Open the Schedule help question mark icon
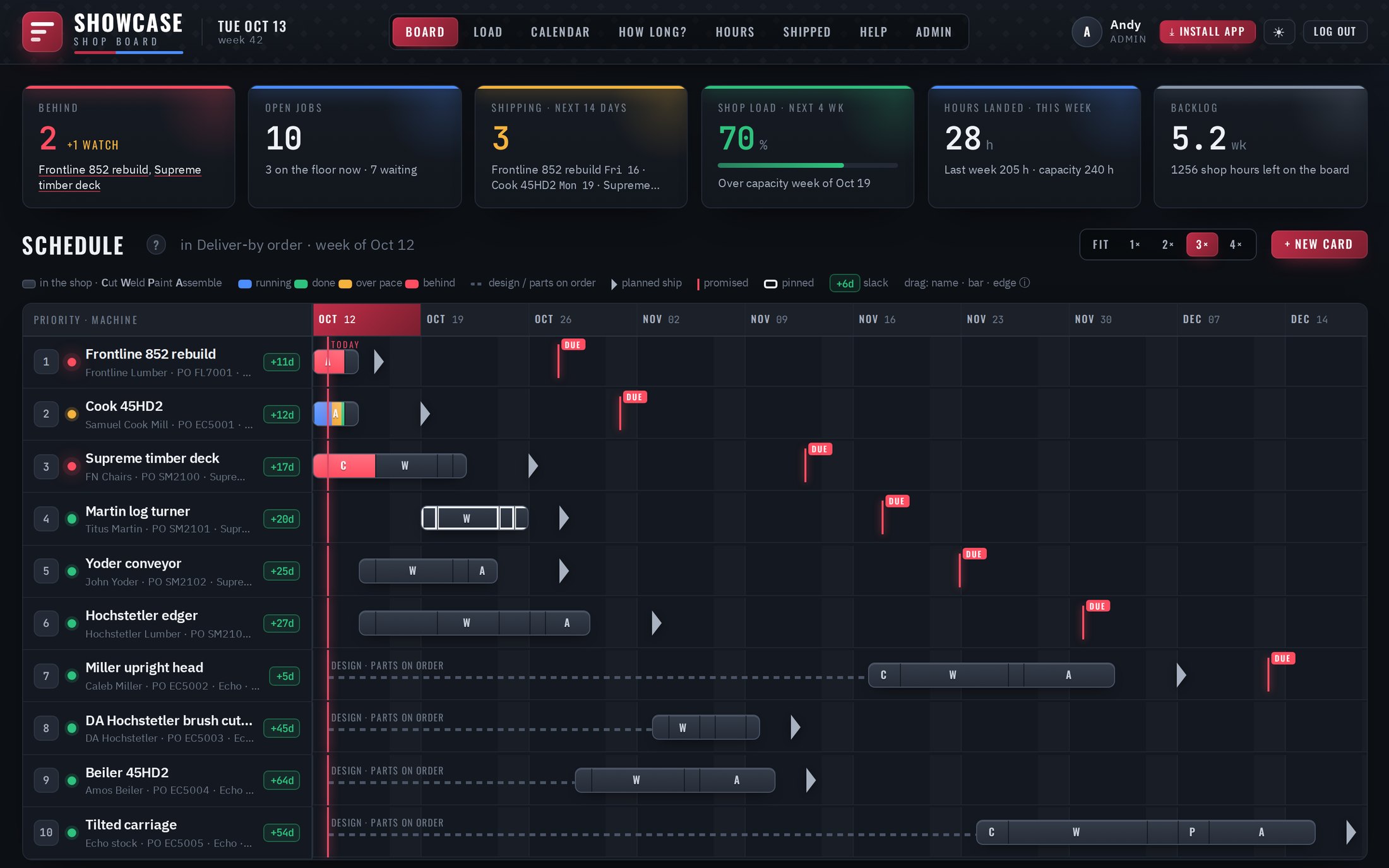This screenshot has height=868, width=1389. point(156,244)
